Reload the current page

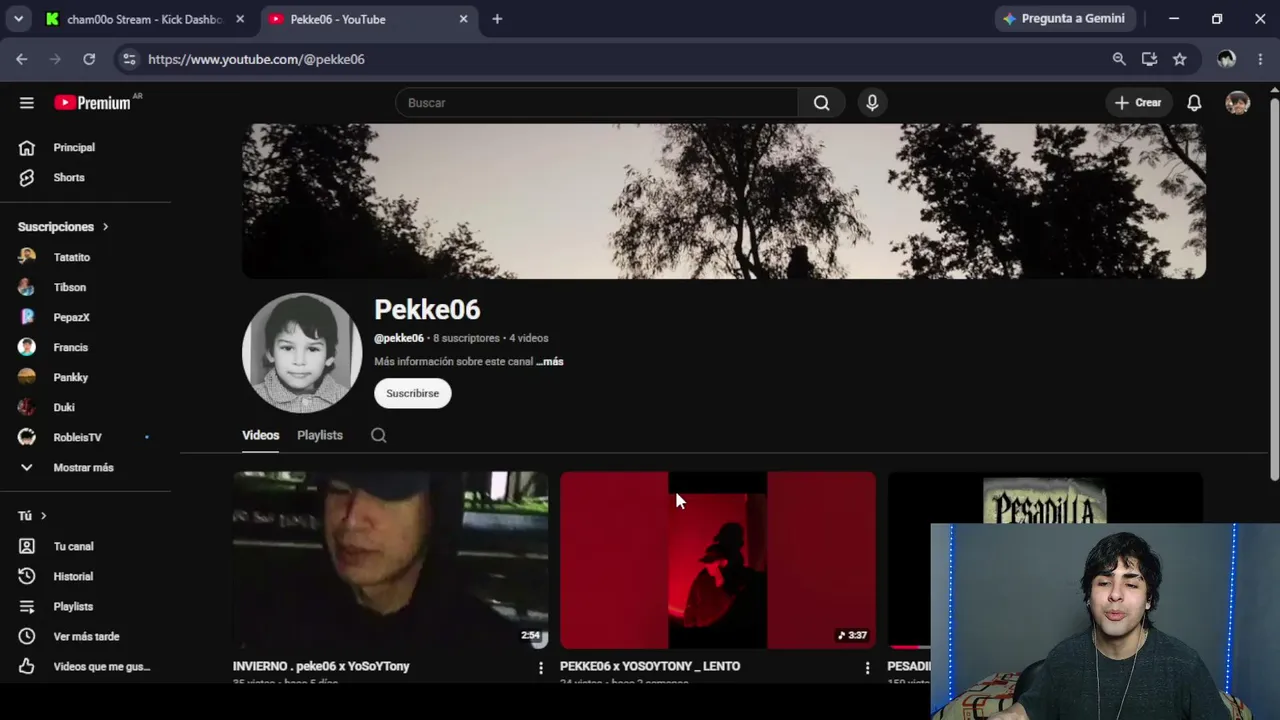(x=89, y=59)
